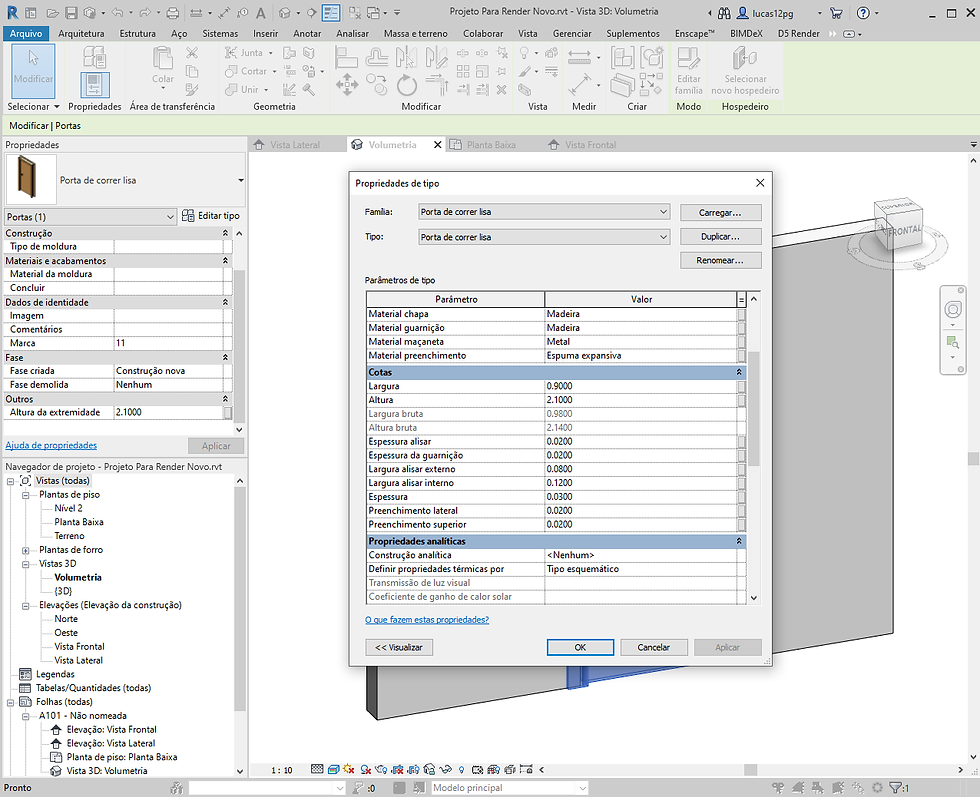Open the Revit application home icon
Image resolution: width=980 pixels, height=797 pixels.
(x=12, y=13)
